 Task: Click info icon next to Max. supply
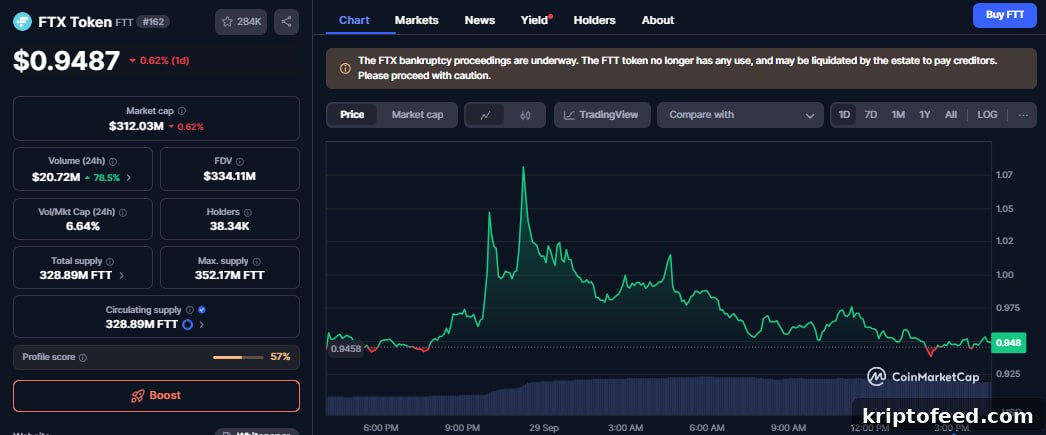(x=257, y=262)
